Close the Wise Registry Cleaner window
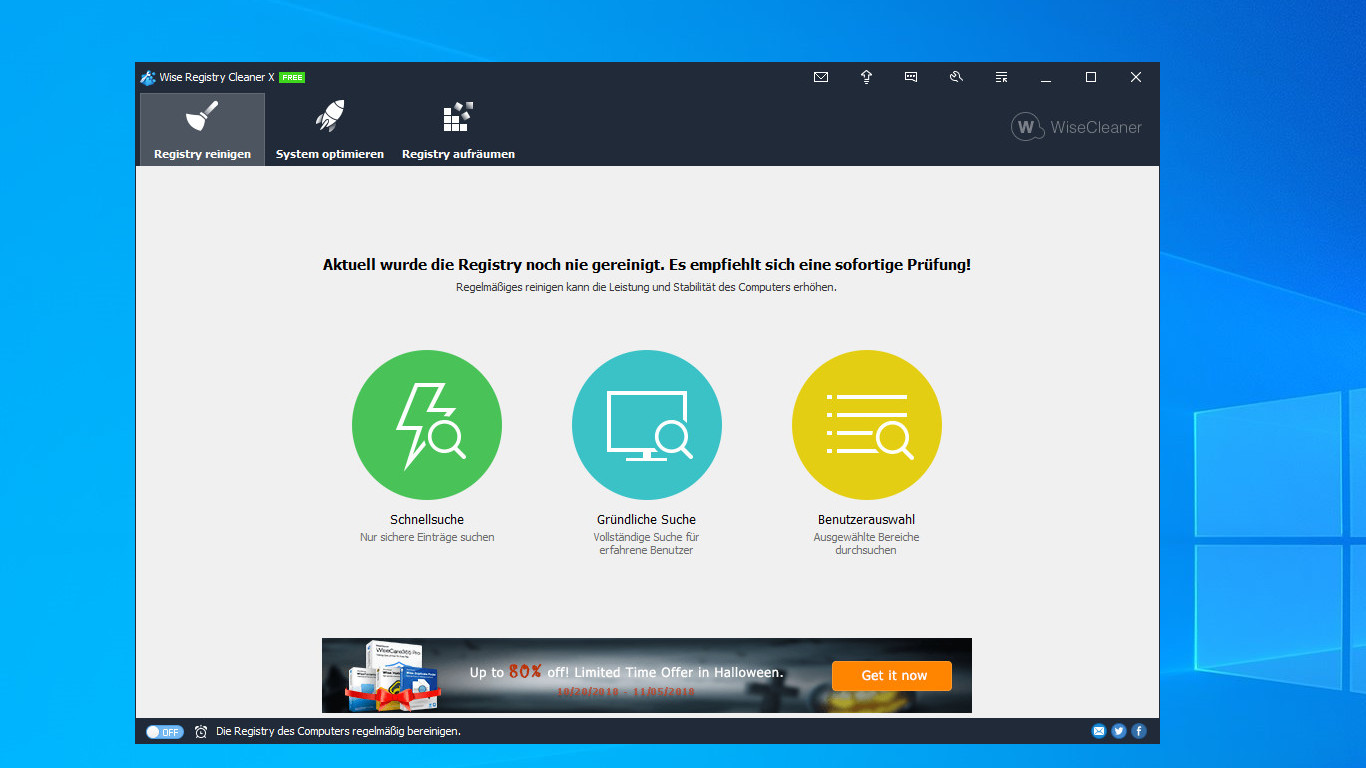 1136,77
